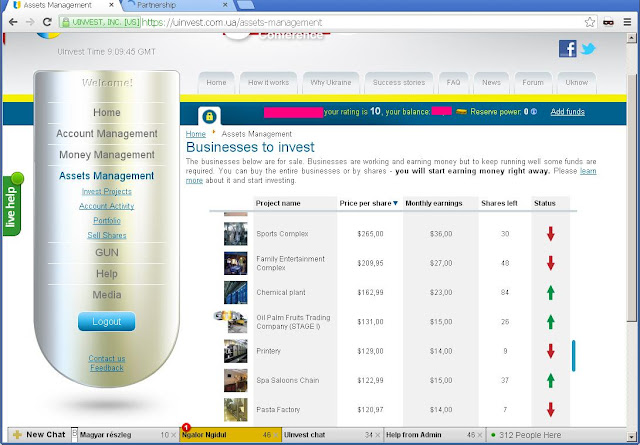The image size is (640, 445).
Task: Click the Reserve power info icon
Action: (x=534, y=111)
